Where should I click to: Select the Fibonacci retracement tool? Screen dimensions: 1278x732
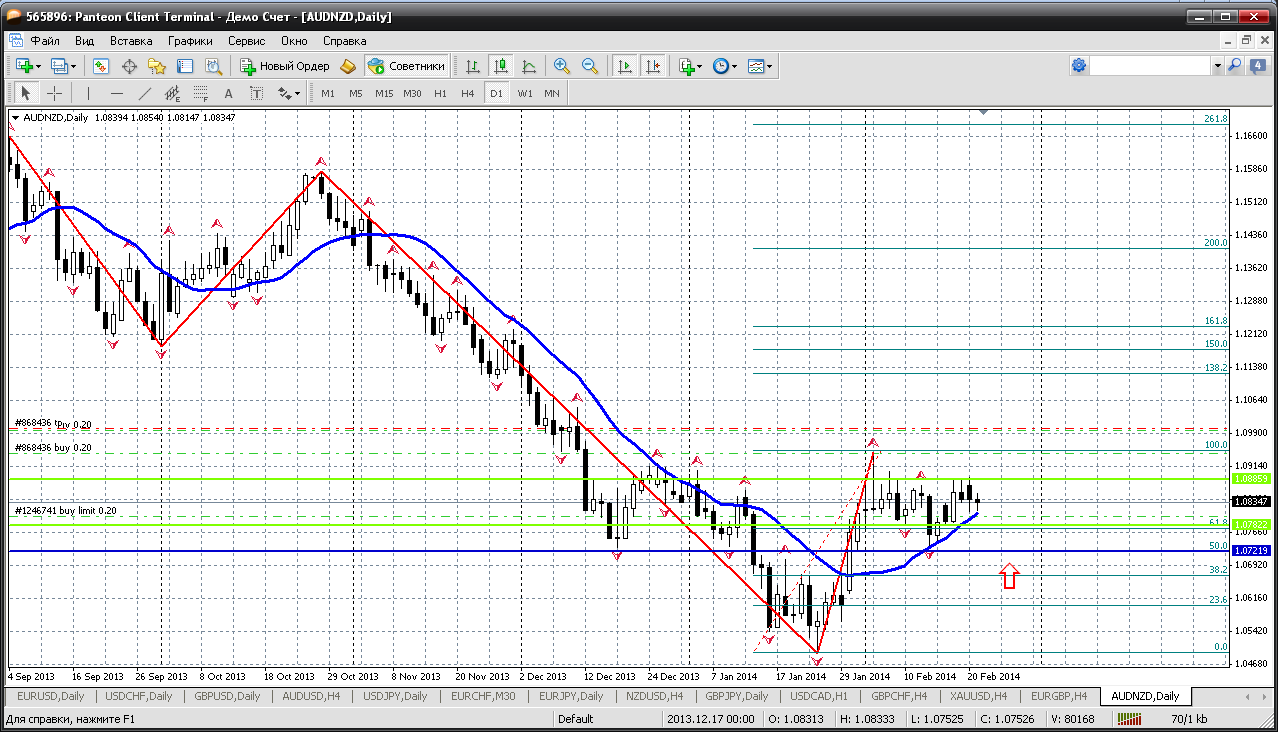[200, 93]
